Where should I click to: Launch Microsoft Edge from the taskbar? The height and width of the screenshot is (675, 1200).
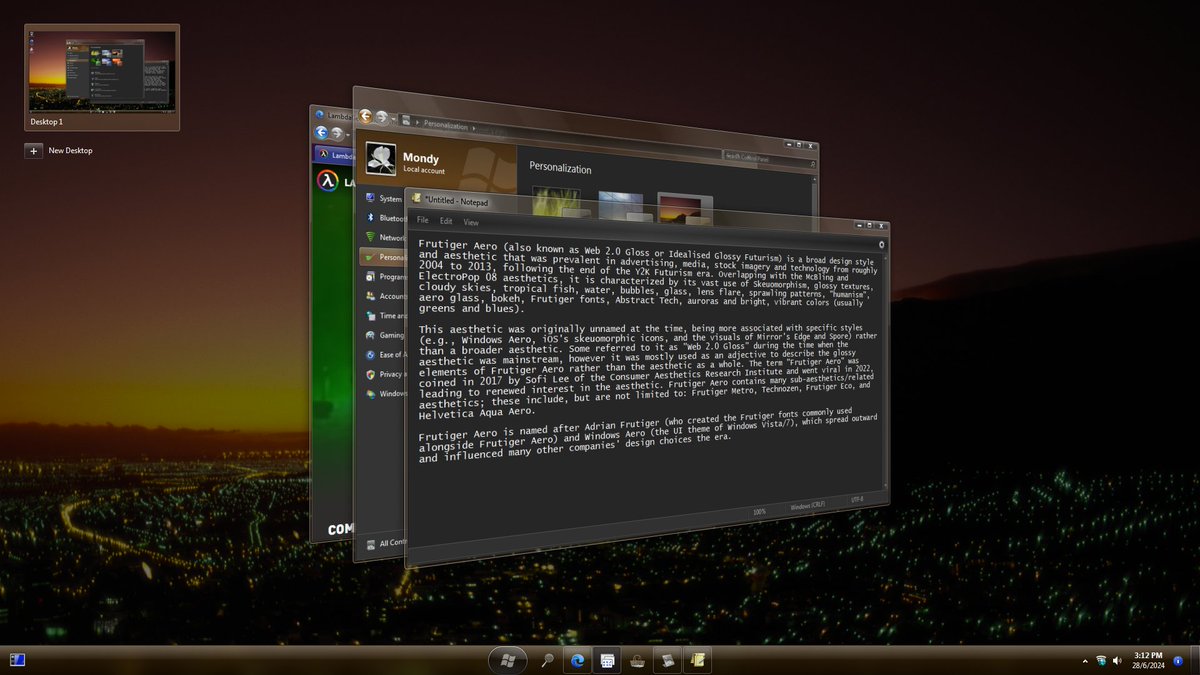577,660
